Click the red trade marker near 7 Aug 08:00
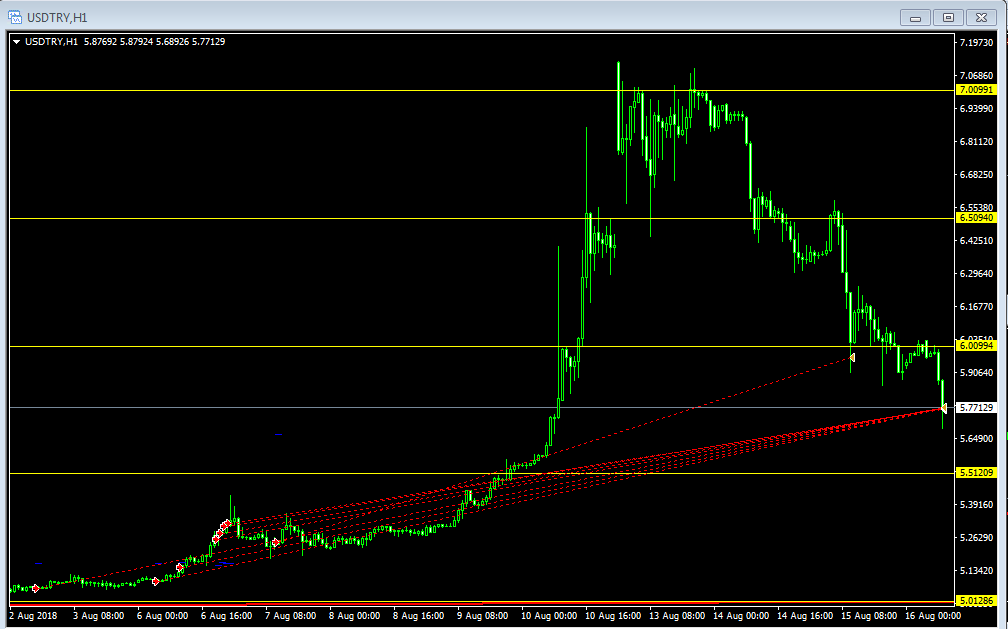The width and height of the screenshot is (1008, 629). tap(276, 543)
